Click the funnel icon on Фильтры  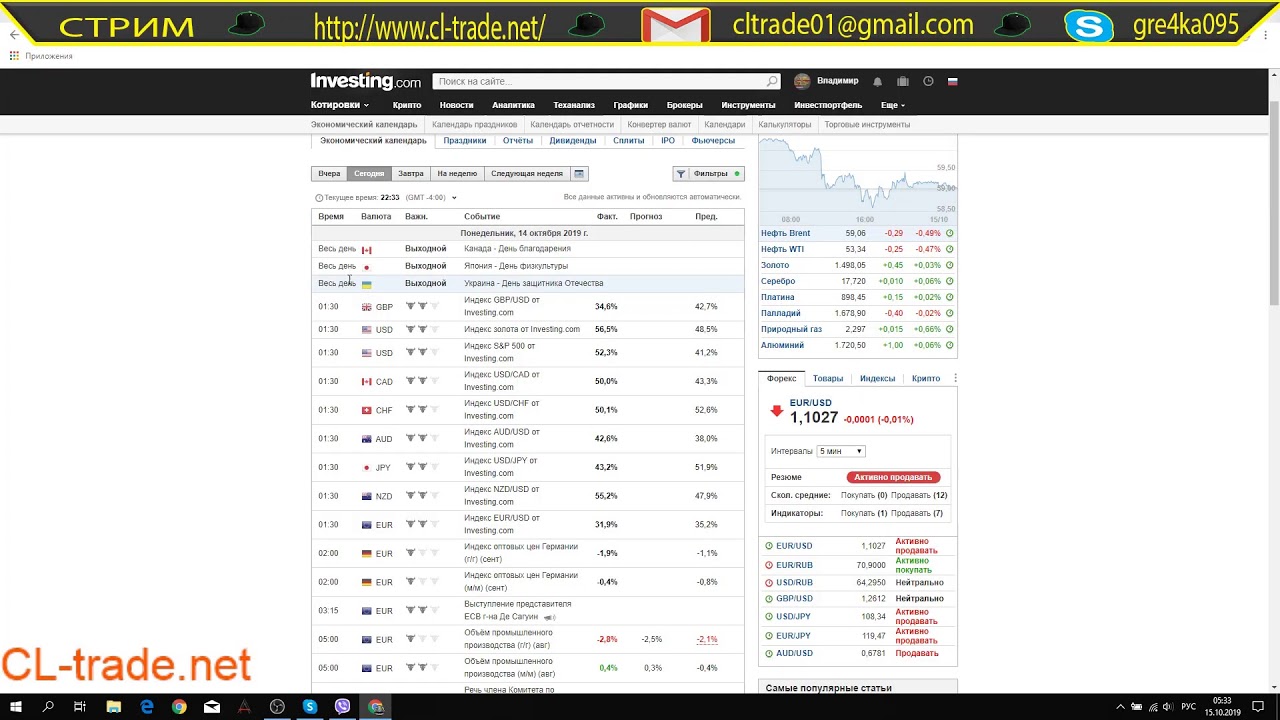(x=681, y=173)
